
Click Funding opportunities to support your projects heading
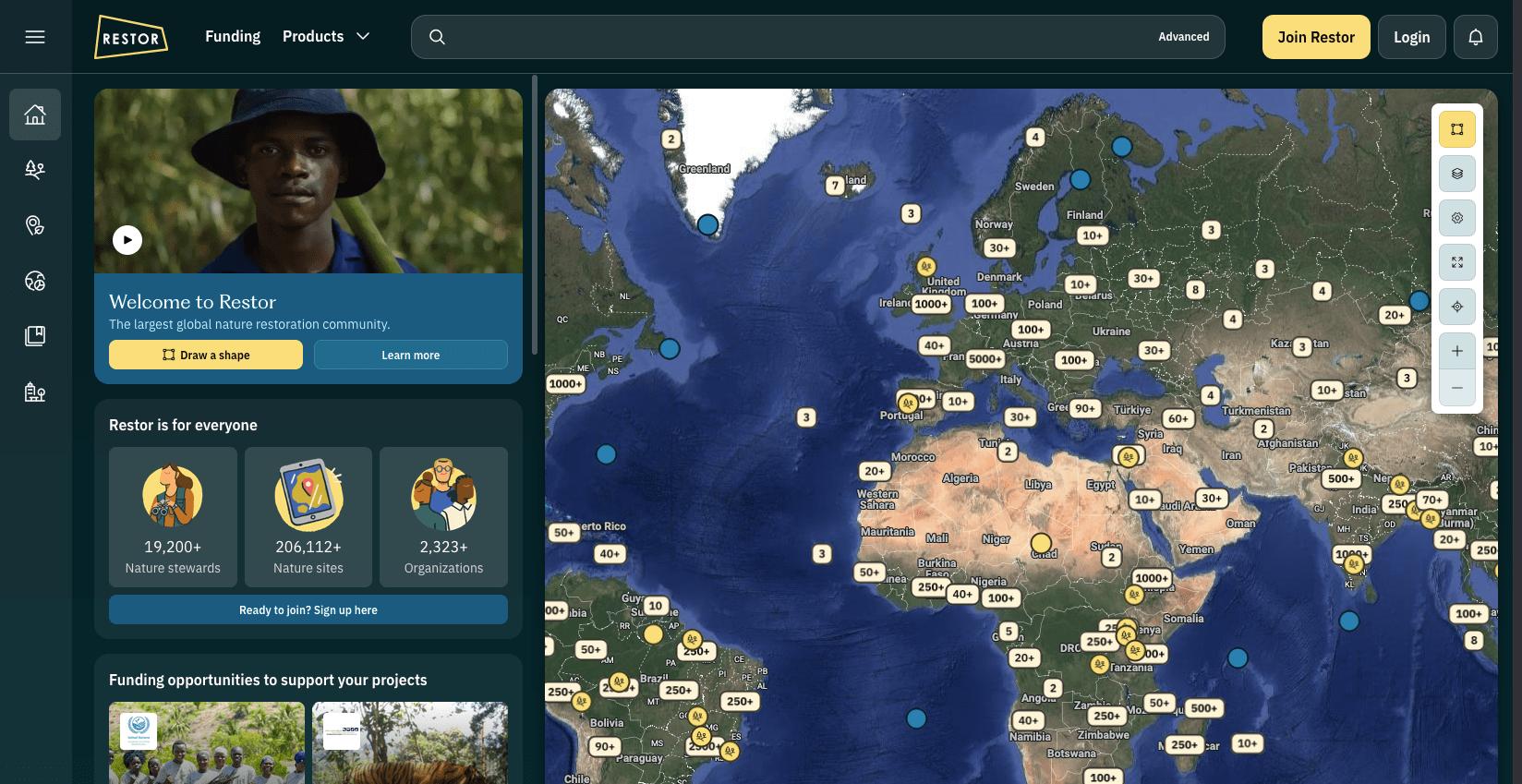point(268,680)
